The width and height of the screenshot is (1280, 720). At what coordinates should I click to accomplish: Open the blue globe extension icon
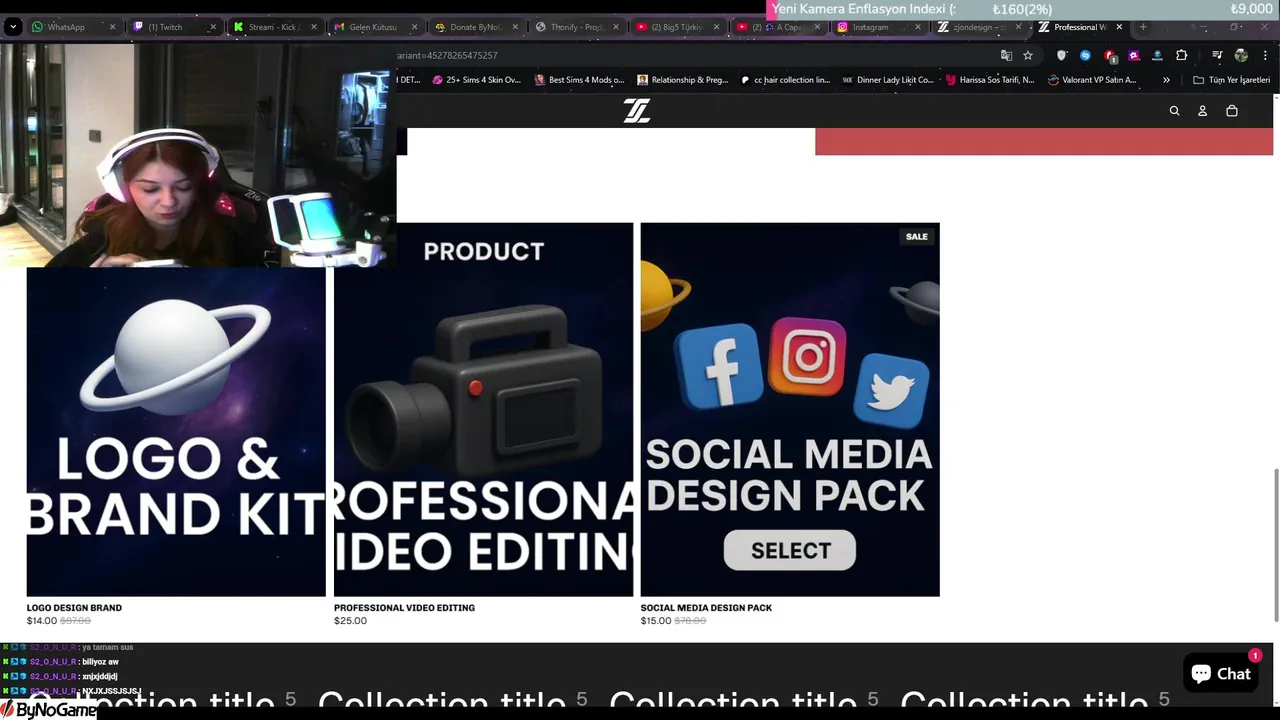pos(1157,55)
